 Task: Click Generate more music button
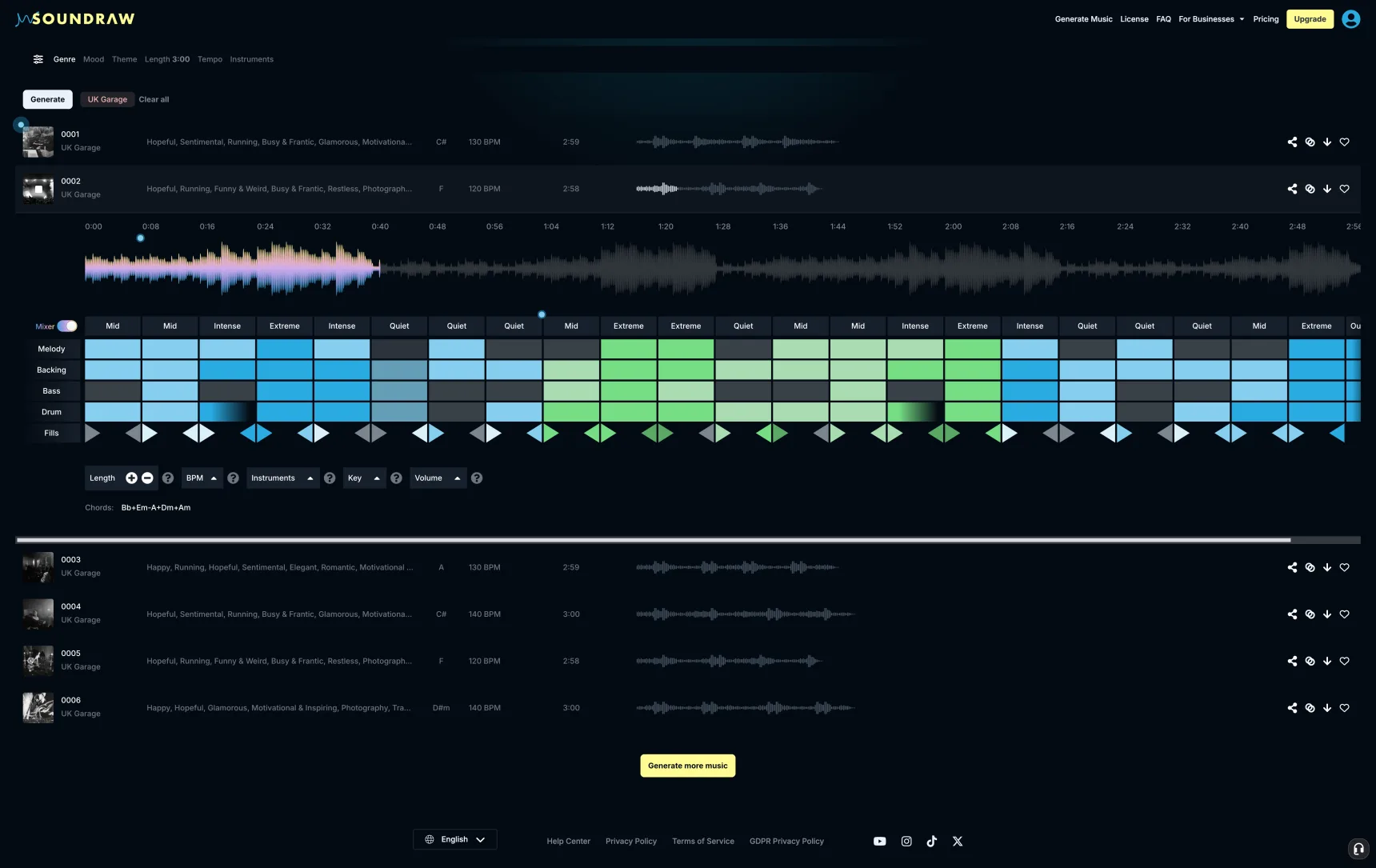click(x=688, y=766)
